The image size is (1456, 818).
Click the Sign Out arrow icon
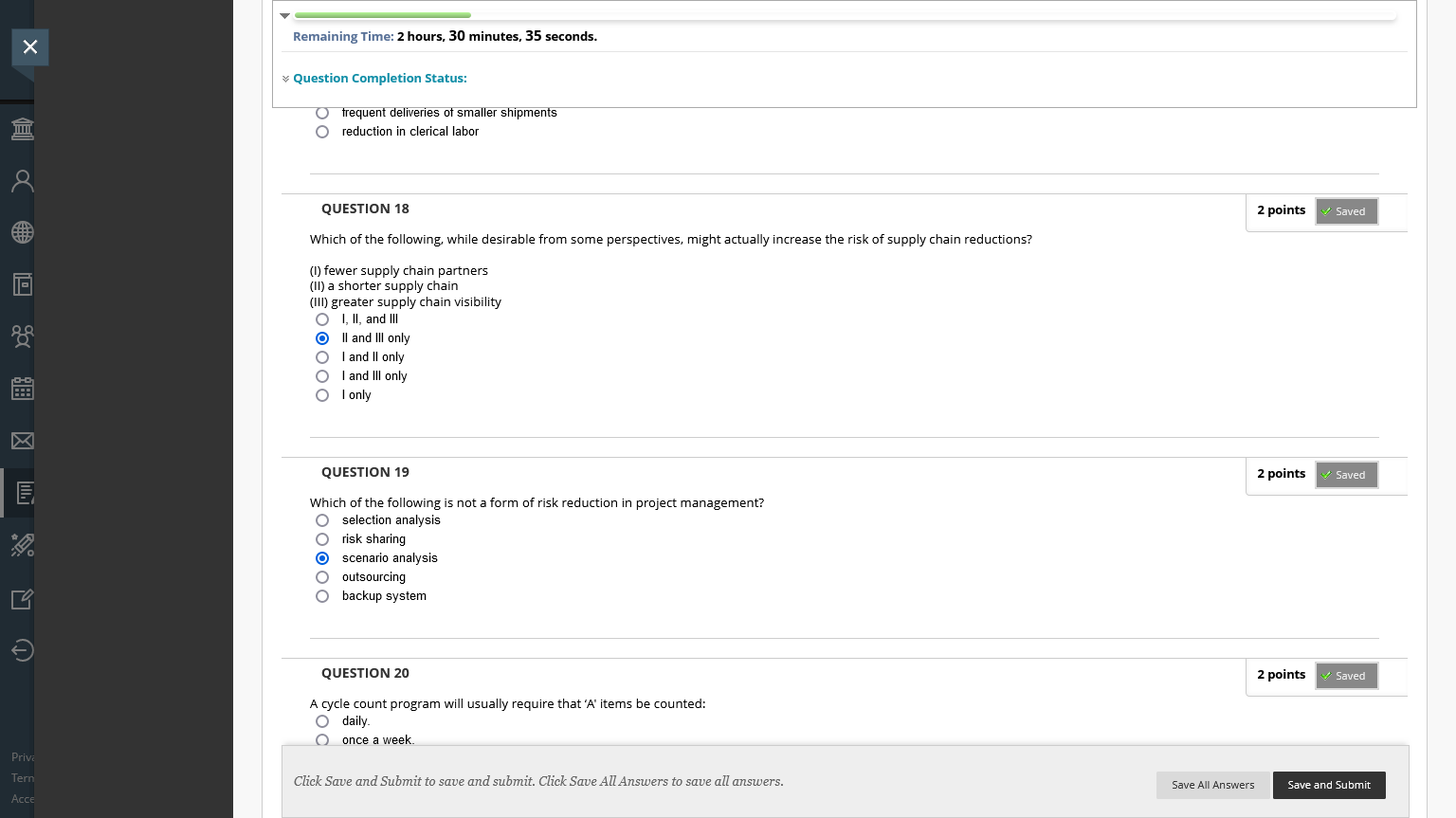[x=23, y=650]
